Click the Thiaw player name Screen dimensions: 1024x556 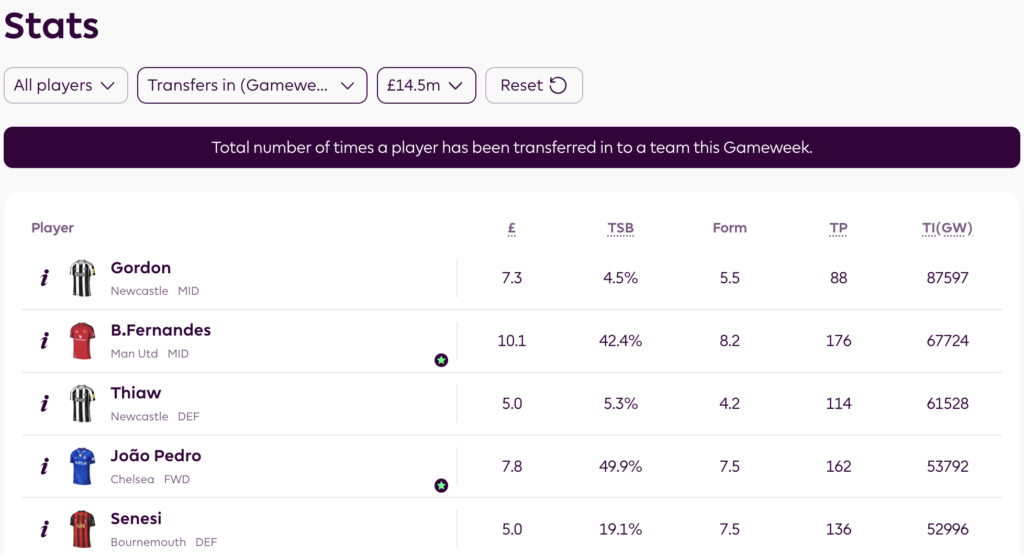coord(136,393)
